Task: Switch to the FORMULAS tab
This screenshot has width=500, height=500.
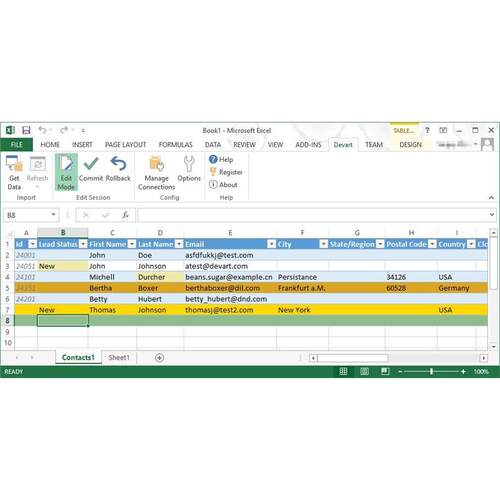Action: 175,145
